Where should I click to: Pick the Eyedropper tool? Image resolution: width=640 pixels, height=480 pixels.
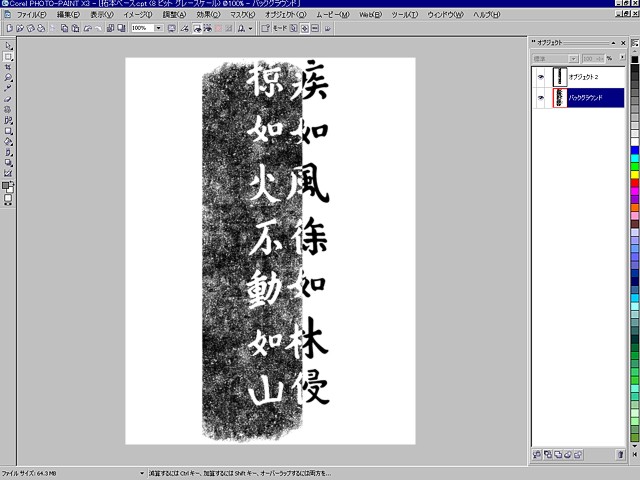pyautogui.click(x=8, y=89)
